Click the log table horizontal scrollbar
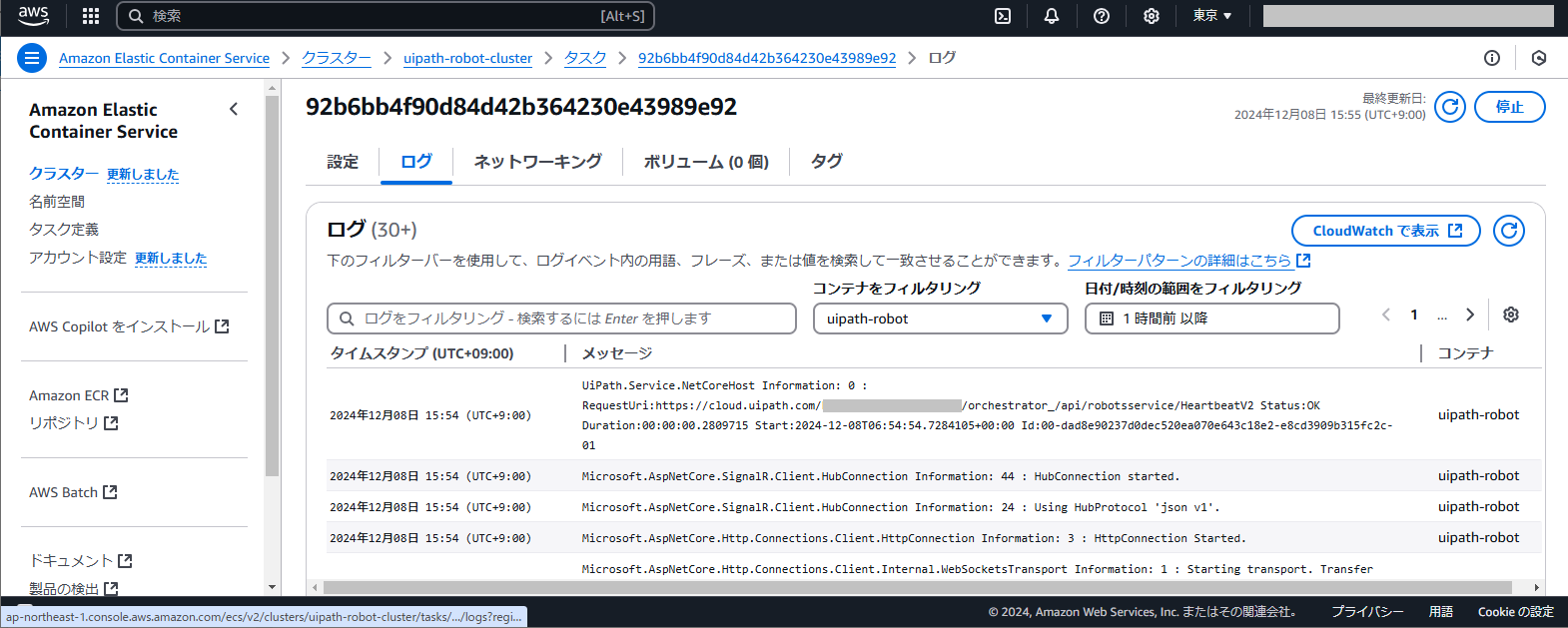 (x=917, y=587)
